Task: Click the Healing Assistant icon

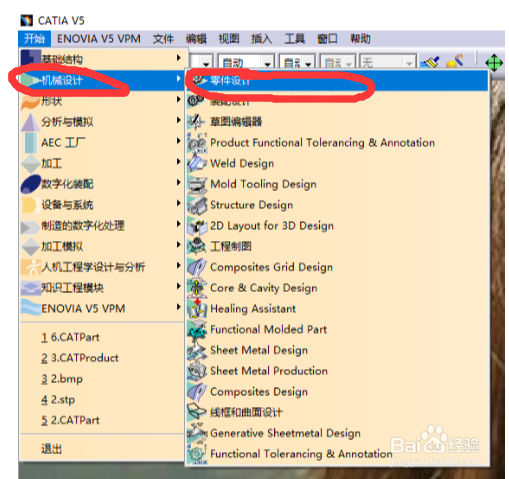Action: pyautogui.click(x=197, y=309)
